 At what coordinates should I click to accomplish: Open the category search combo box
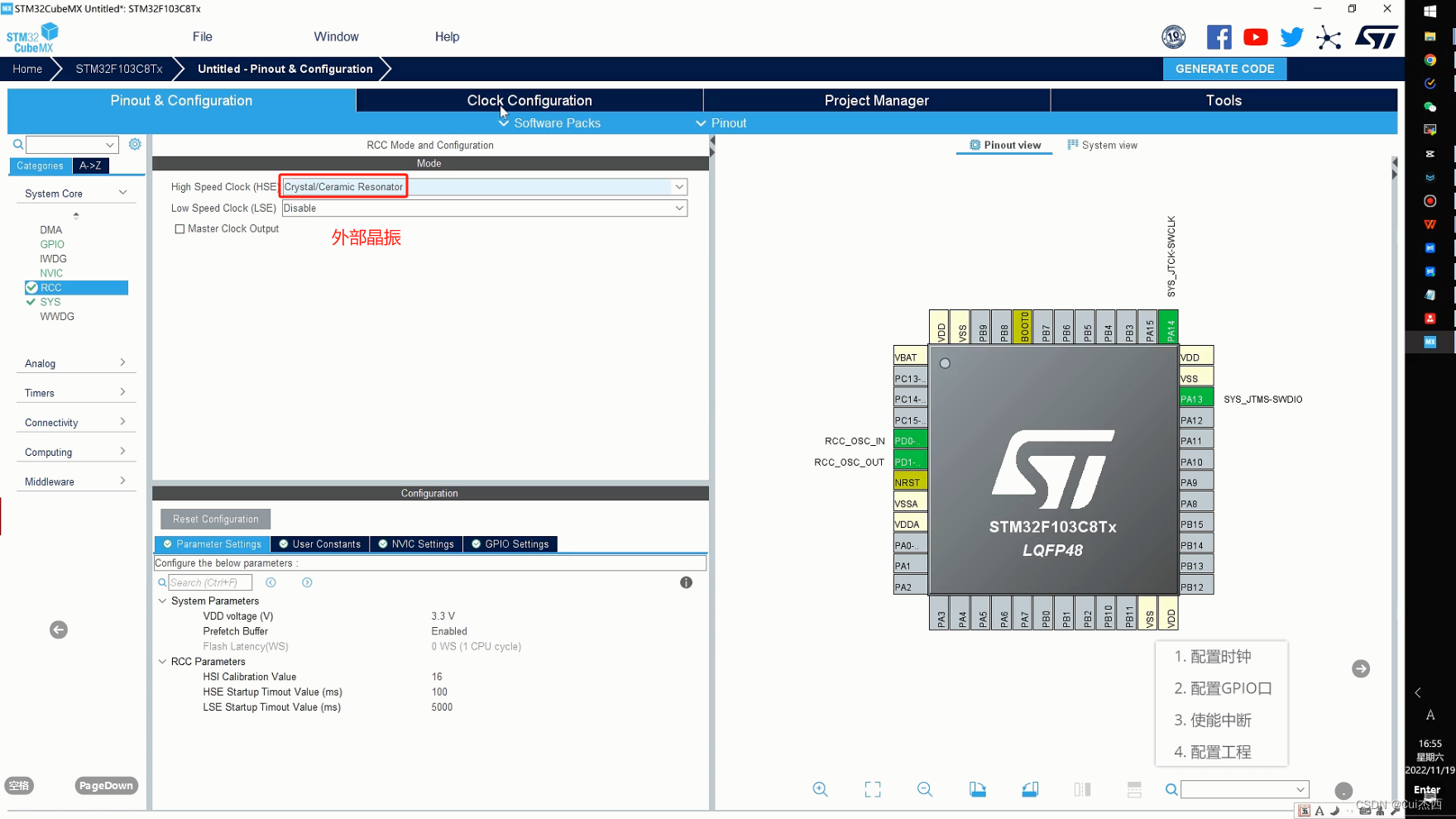(72, 145)
